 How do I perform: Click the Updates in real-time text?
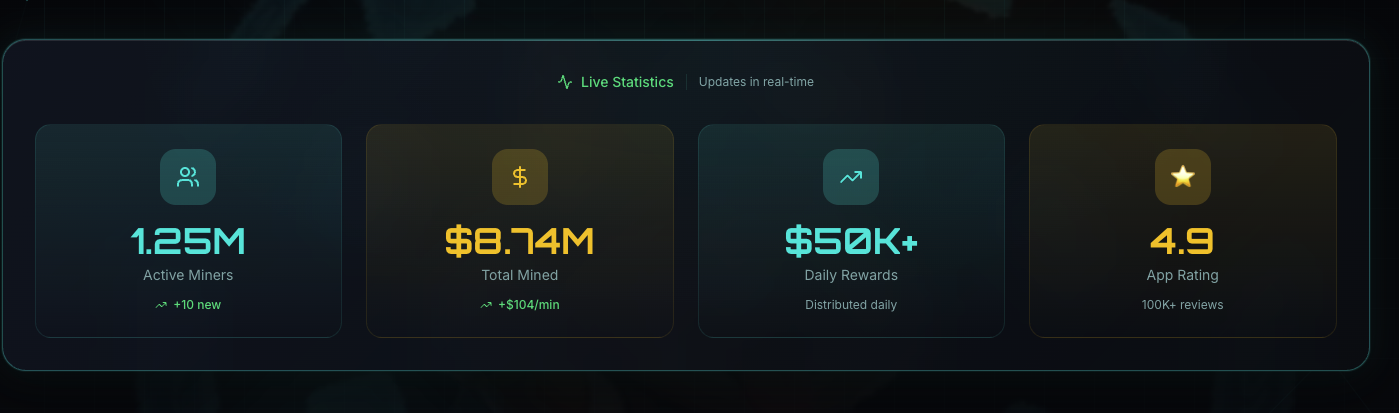pos(756,82)
